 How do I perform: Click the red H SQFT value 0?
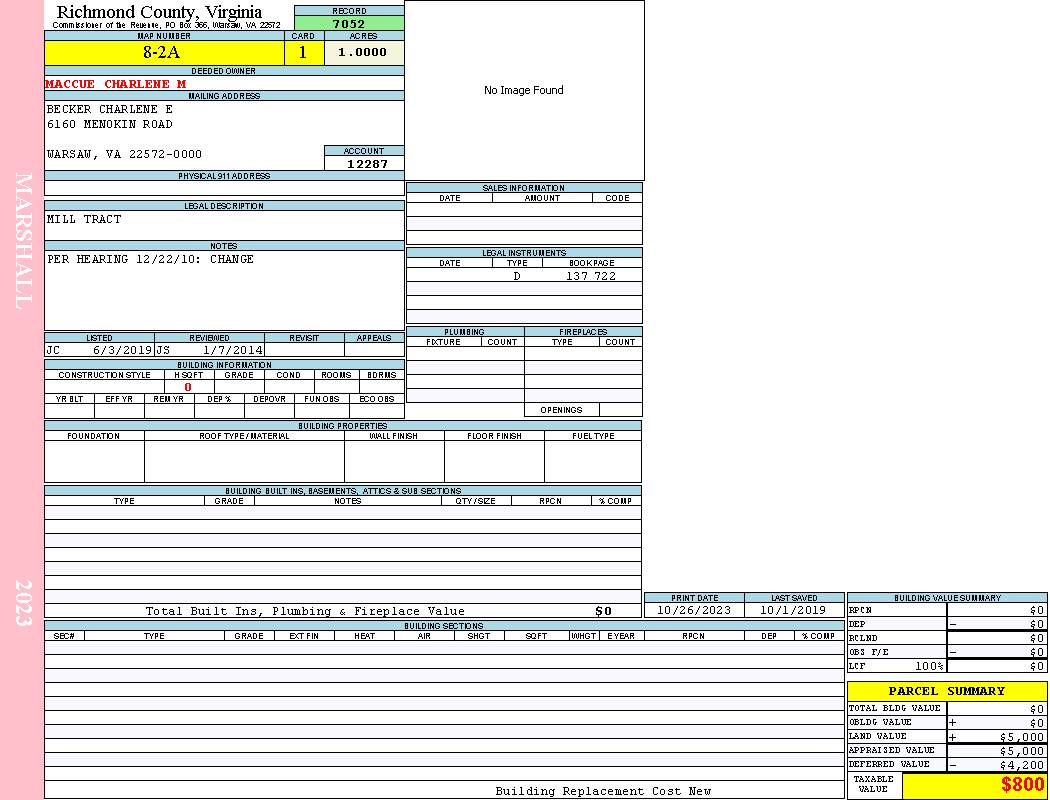[187, 387]
